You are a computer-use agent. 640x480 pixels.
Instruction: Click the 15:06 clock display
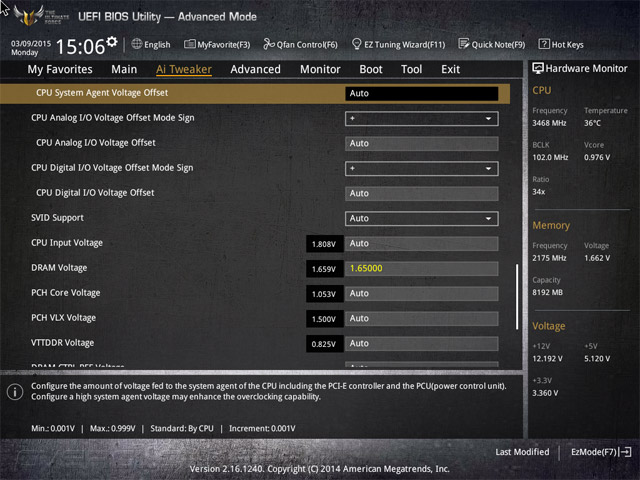80,47
